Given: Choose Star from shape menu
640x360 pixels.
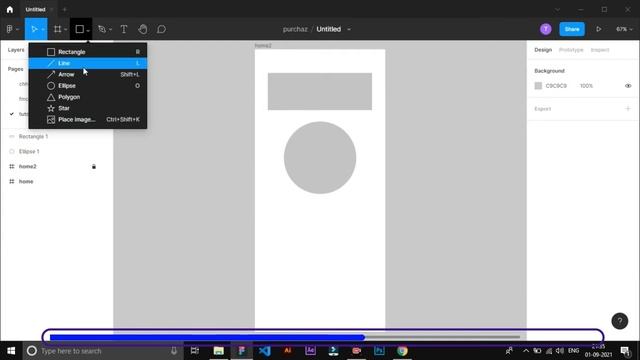Looking at the screenshot, I should coord(88,108).
